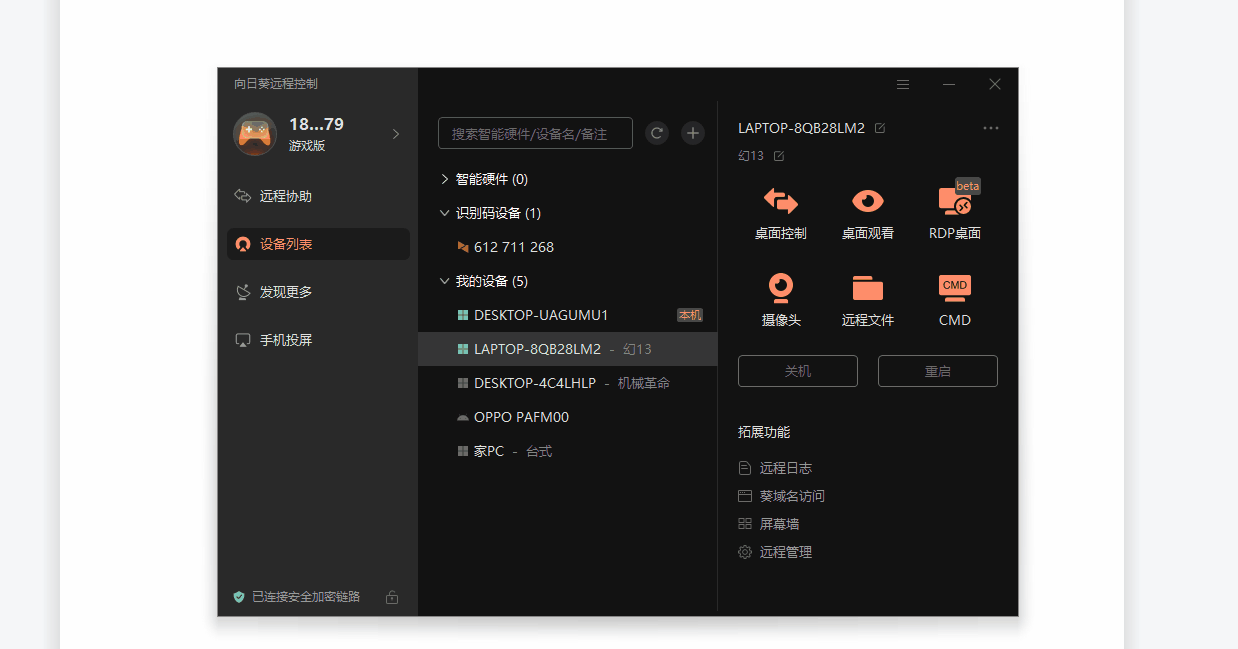Select the OPPO PAFM00 device

pos(567,417)
